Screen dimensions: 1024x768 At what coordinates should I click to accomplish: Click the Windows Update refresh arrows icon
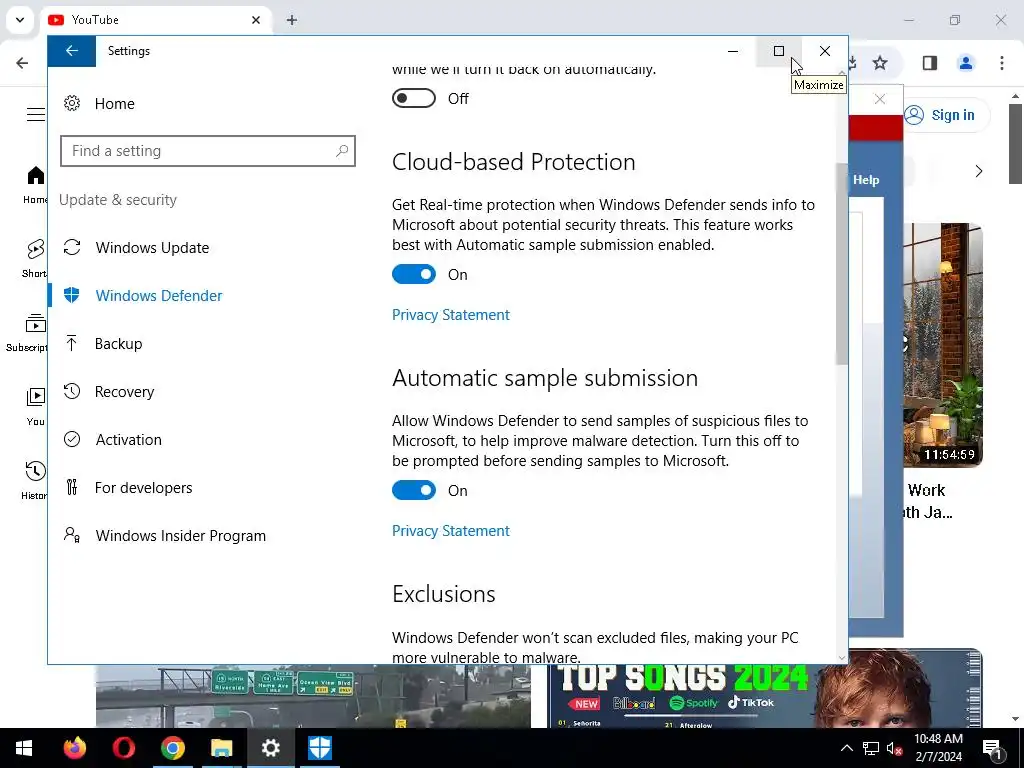72,248
